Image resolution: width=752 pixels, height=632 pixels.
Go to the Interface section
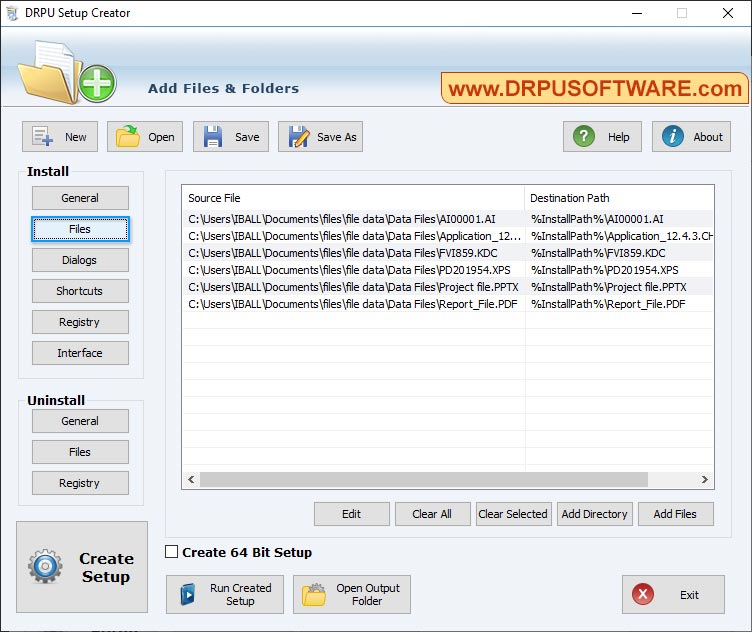[80, 353]
